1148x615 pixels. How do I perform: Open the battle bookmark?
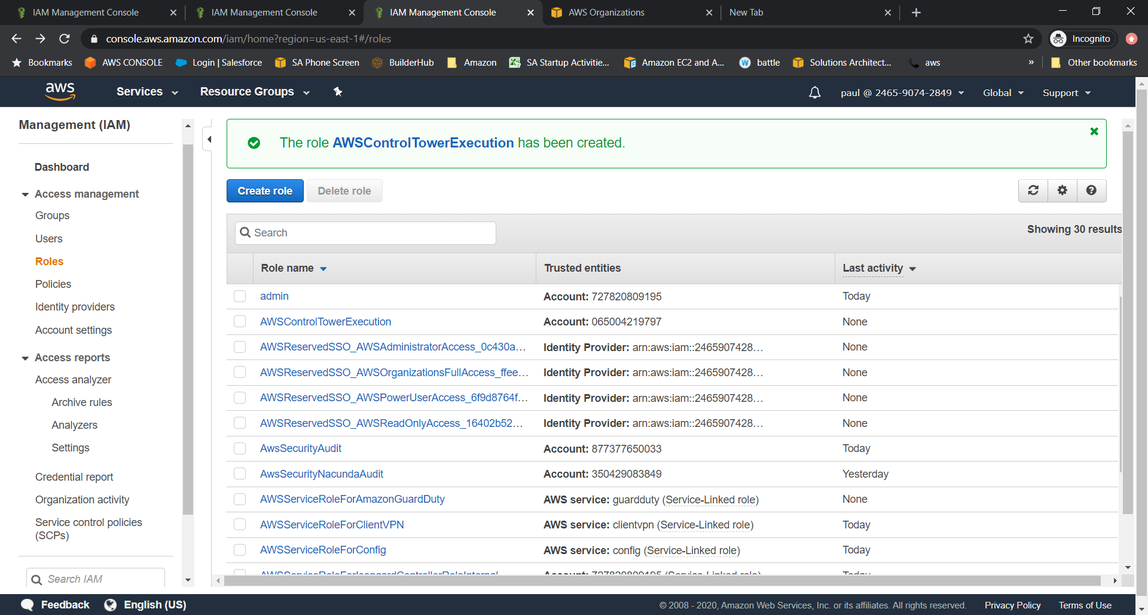click(760, 62)
